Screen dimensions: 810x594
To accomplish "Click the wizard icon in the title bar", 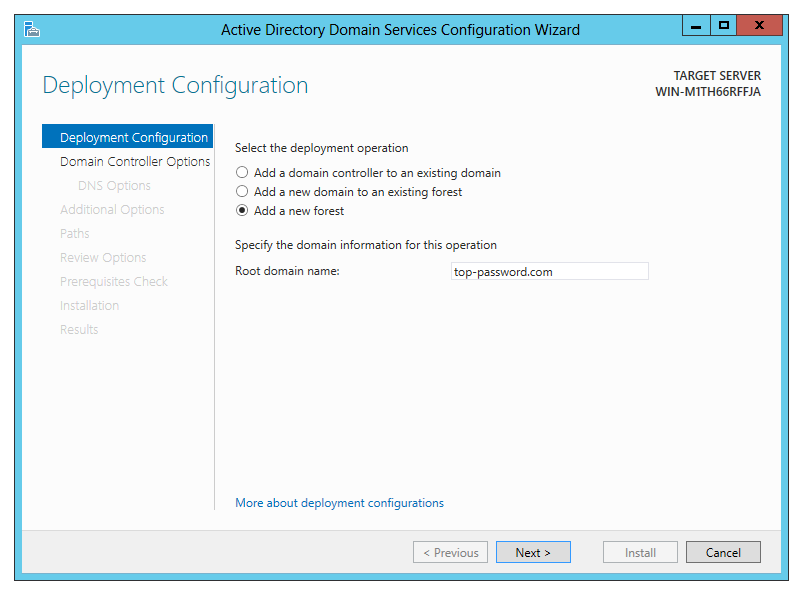I will click(x=32, y=29).
